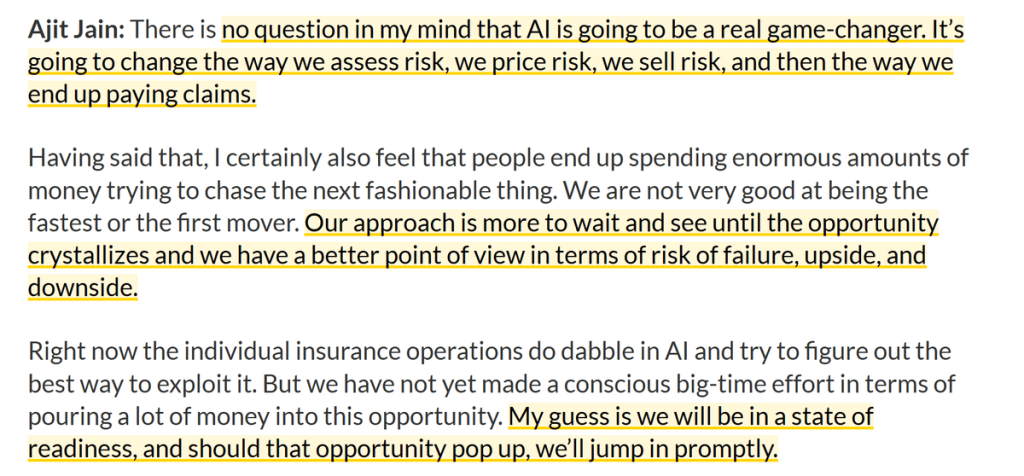Select the highlighted text 'end up paying claims.'
1024x476 pixels.
(x=142, y=94)
